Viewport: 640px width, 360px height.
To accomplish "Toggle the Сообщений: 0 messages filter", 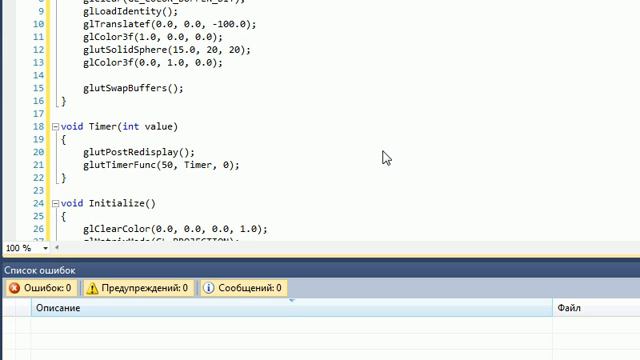I will coord(244,288).
